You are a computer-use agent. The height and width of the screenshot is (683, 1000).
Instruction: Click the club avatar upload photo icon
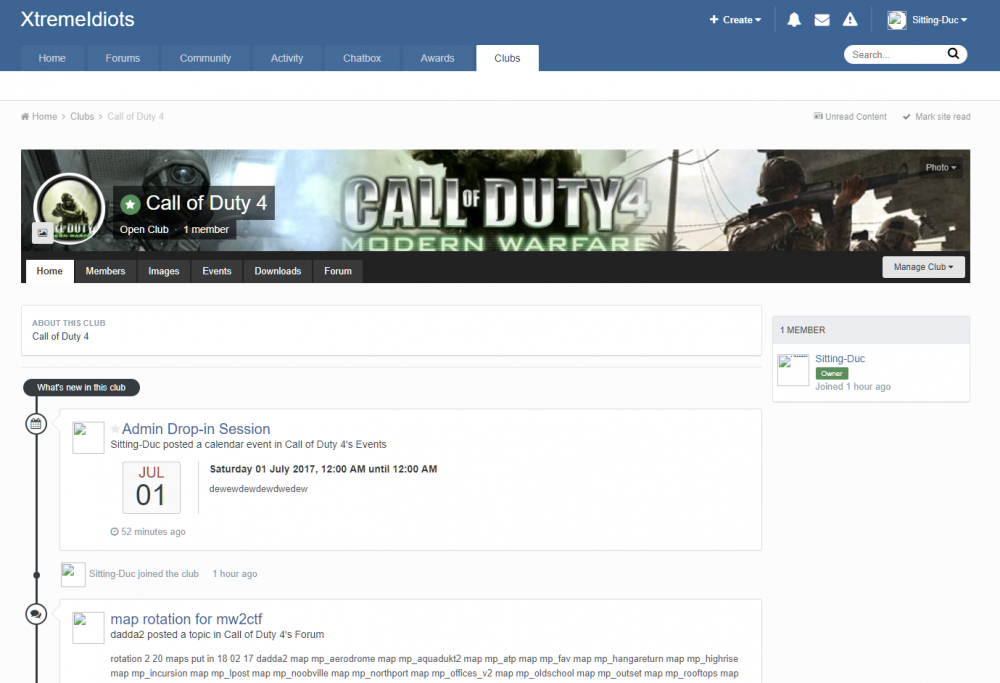[43, 232]
